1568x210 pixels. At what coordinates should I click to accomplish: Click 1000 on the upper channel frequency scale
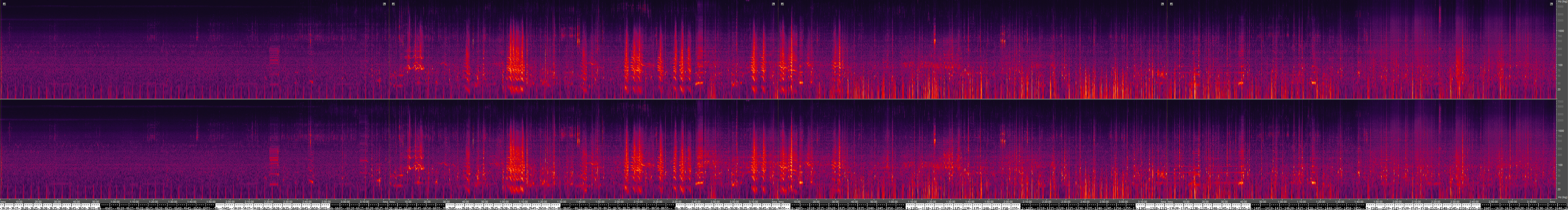(x=1560, y=30)
